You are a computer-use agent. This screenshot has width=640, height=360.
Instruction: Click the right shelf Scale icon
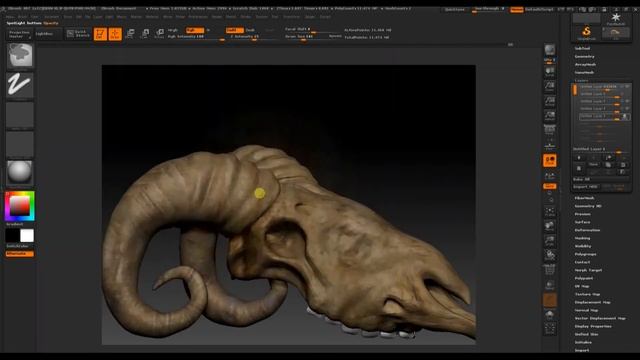pyautogui.click(x=550, y=240)
